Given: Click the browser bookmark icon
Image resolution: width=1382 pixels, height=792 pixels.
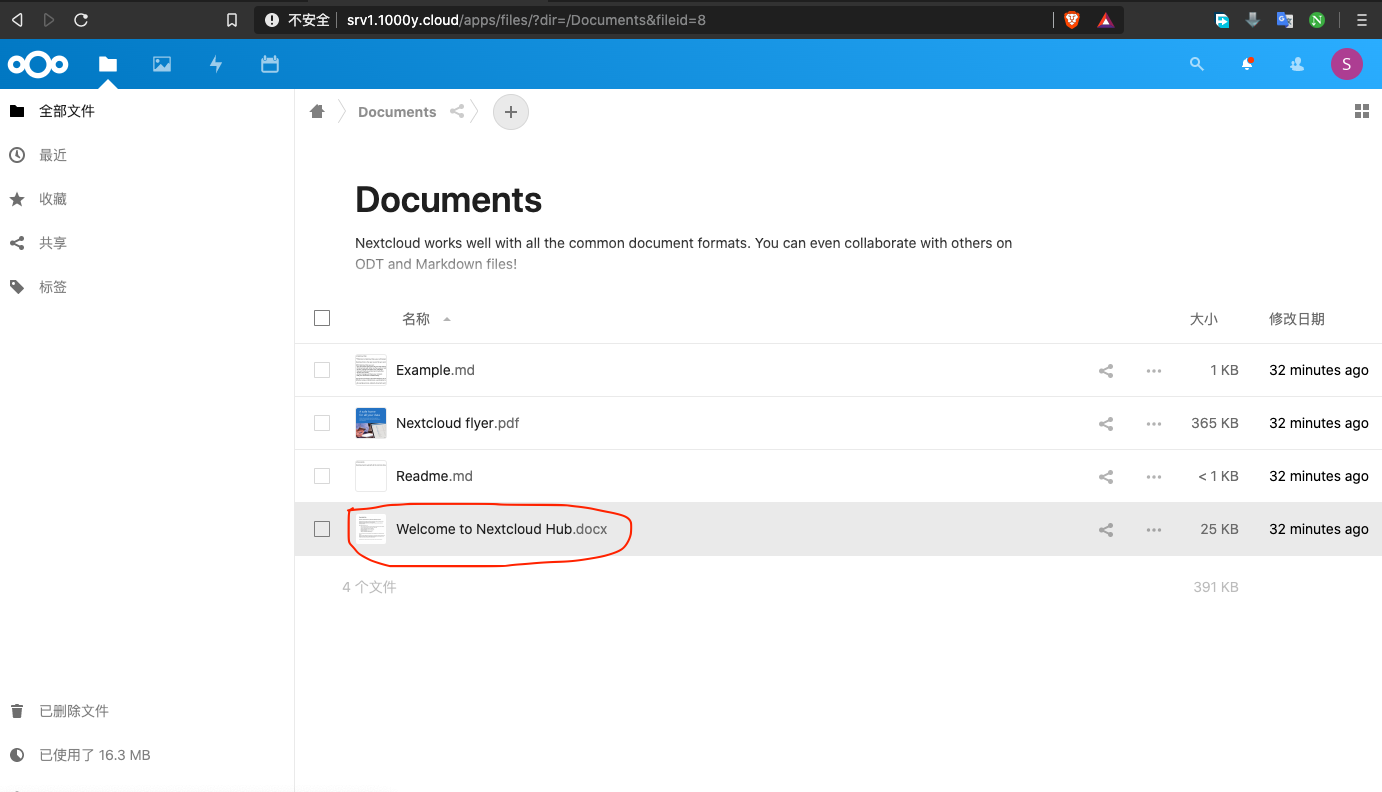Looking at the screenshot, I should point(232,19).
